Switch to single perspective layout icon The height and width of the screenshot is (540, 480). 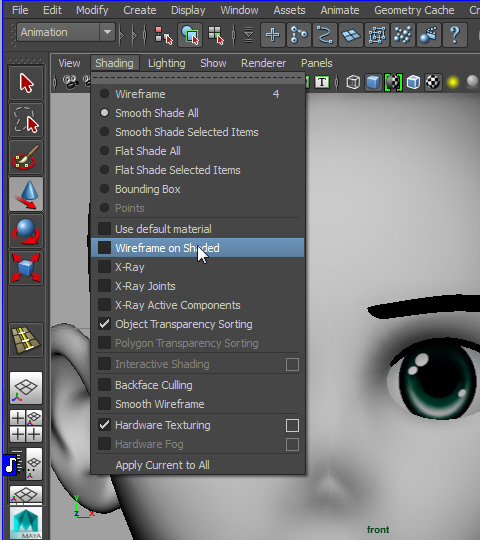[x=26, y=388]
